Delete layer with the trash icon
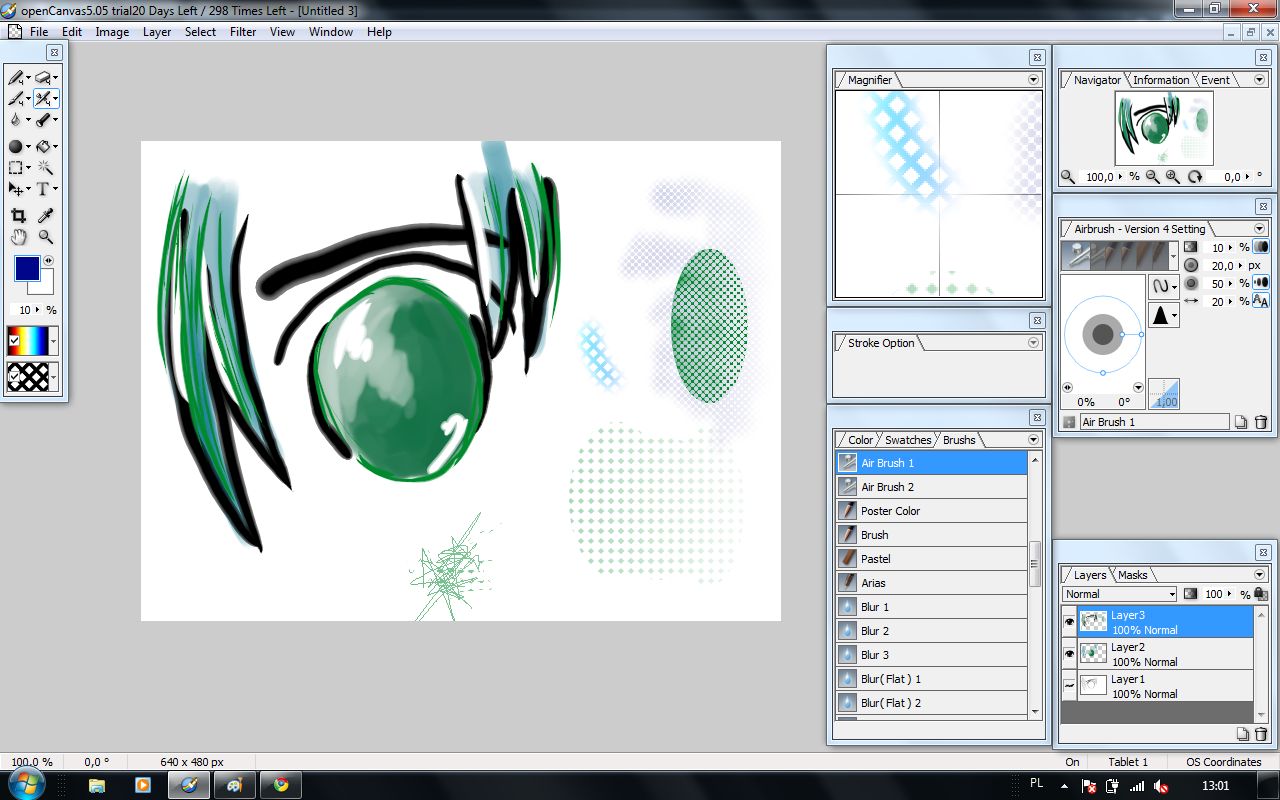Viewport: 1280px width, 800px height. tap(1260, 733)
